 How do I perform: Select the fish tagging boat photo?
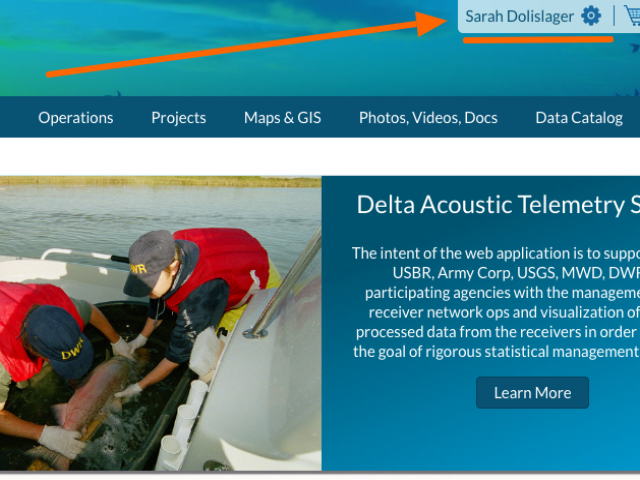click(160, 323)
